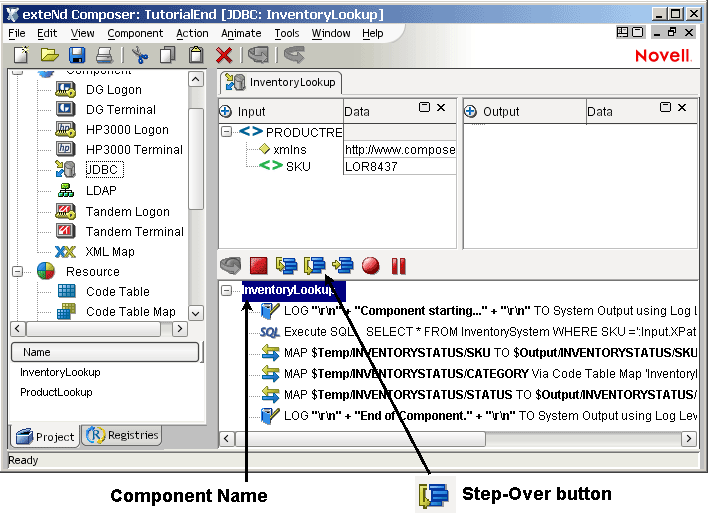
Task: Click the SKU value LOR8437 field
Action: 400,167
